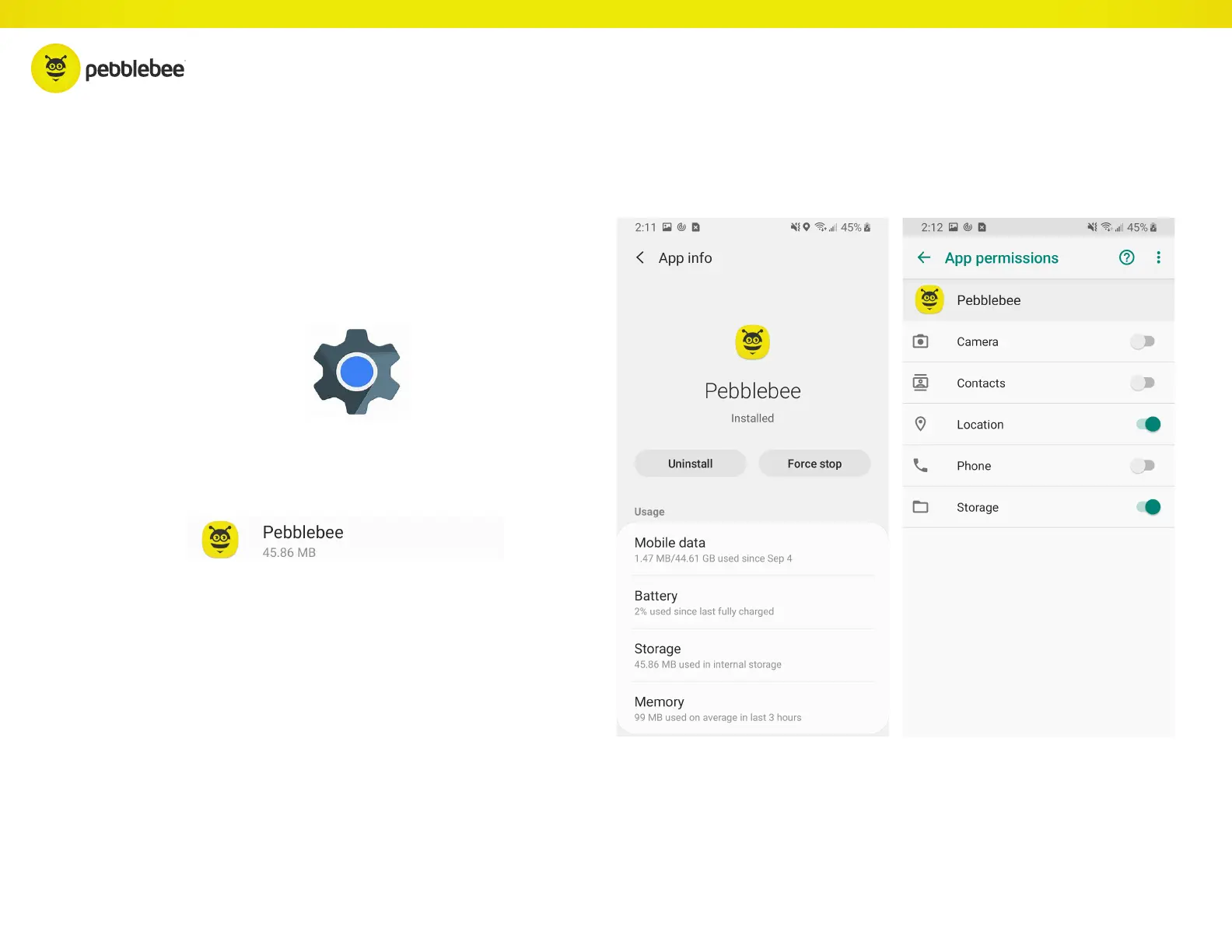
Task: Click the Storage permission label in App permissions
Action: 978,507
